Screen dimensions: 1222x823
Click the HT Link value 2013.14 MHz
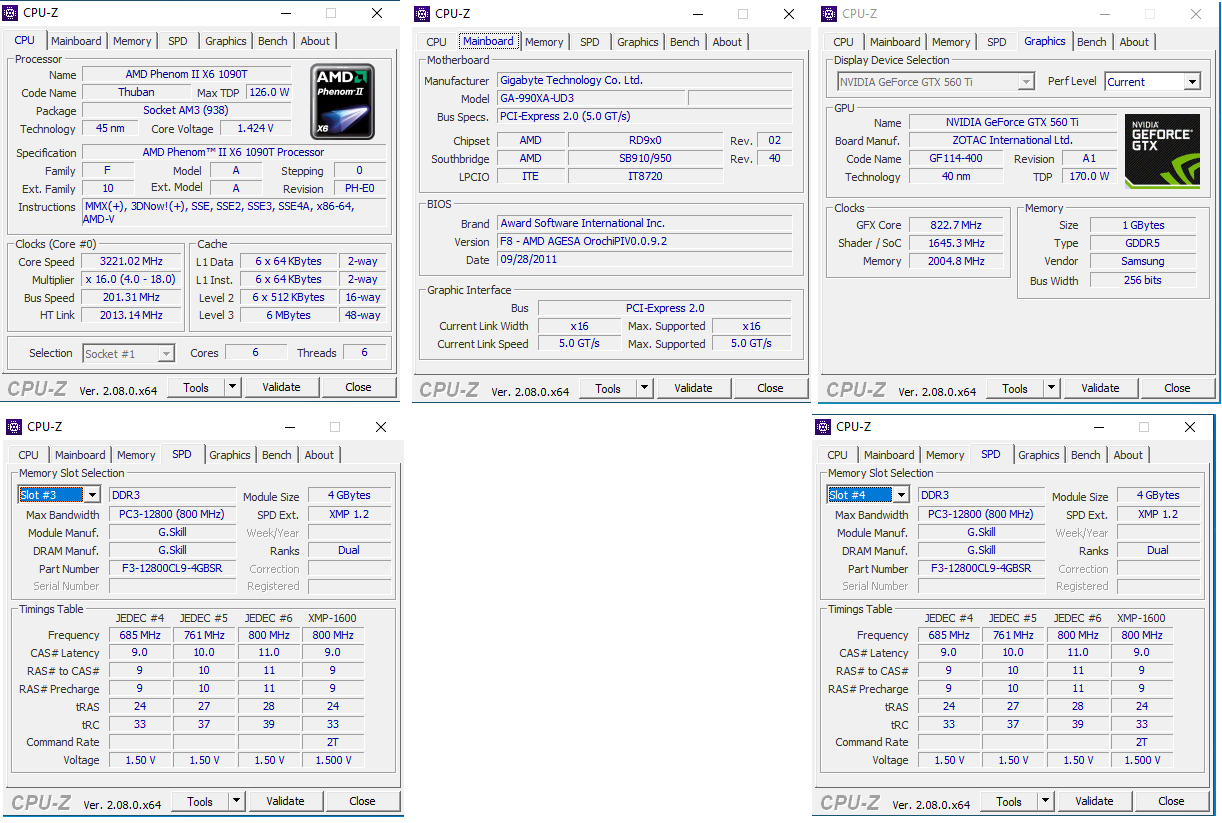pos(132,316)
